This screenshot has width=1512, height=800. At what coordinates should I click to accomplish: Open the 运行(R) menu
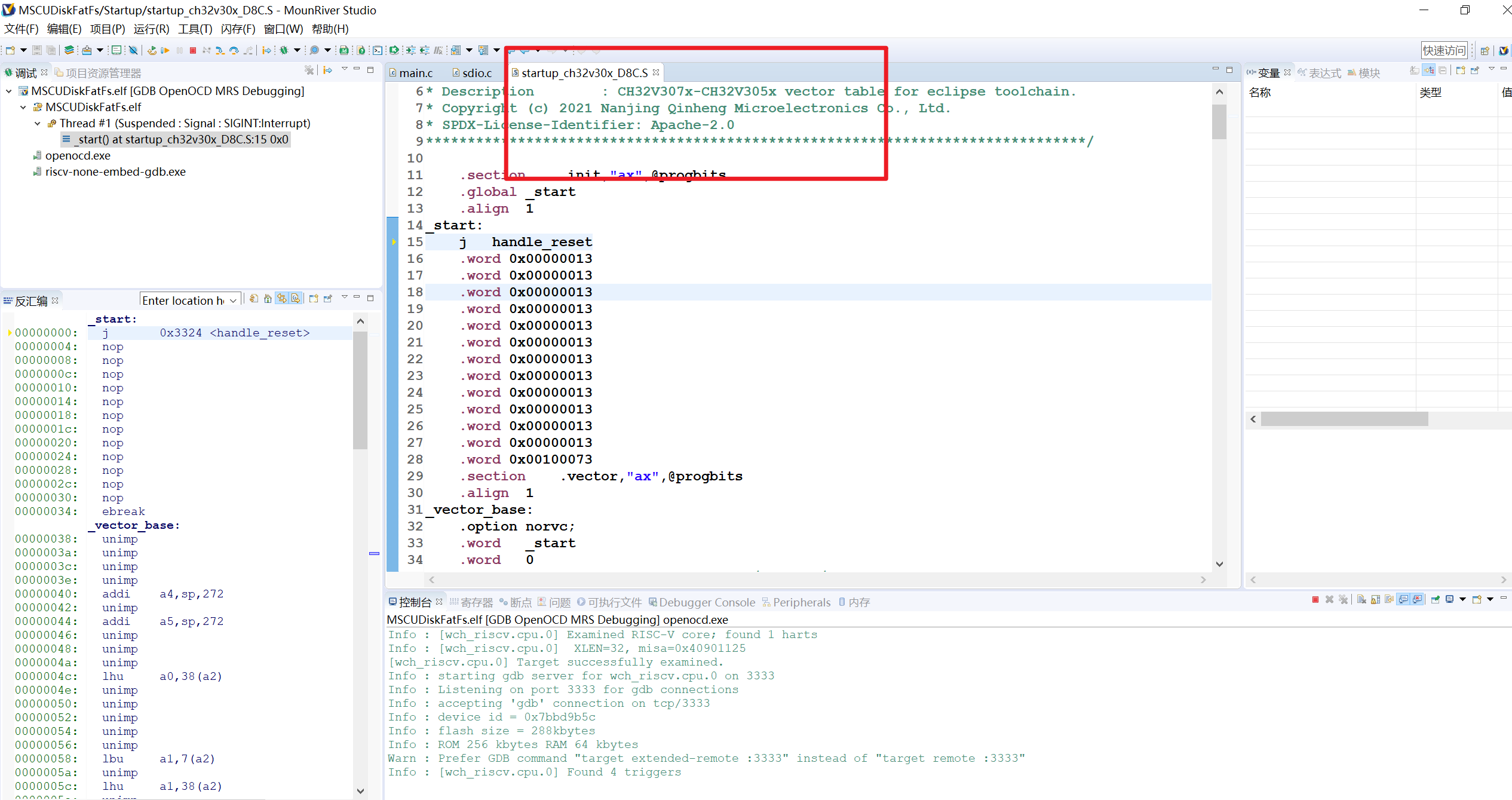pos(151,29)
